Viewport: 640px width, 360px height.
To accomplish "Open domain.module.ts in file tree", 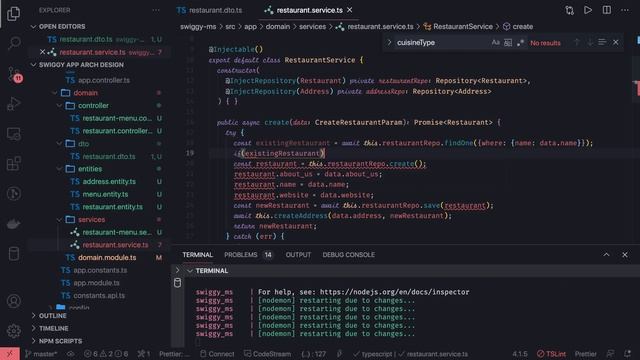I will click(107, 258).
